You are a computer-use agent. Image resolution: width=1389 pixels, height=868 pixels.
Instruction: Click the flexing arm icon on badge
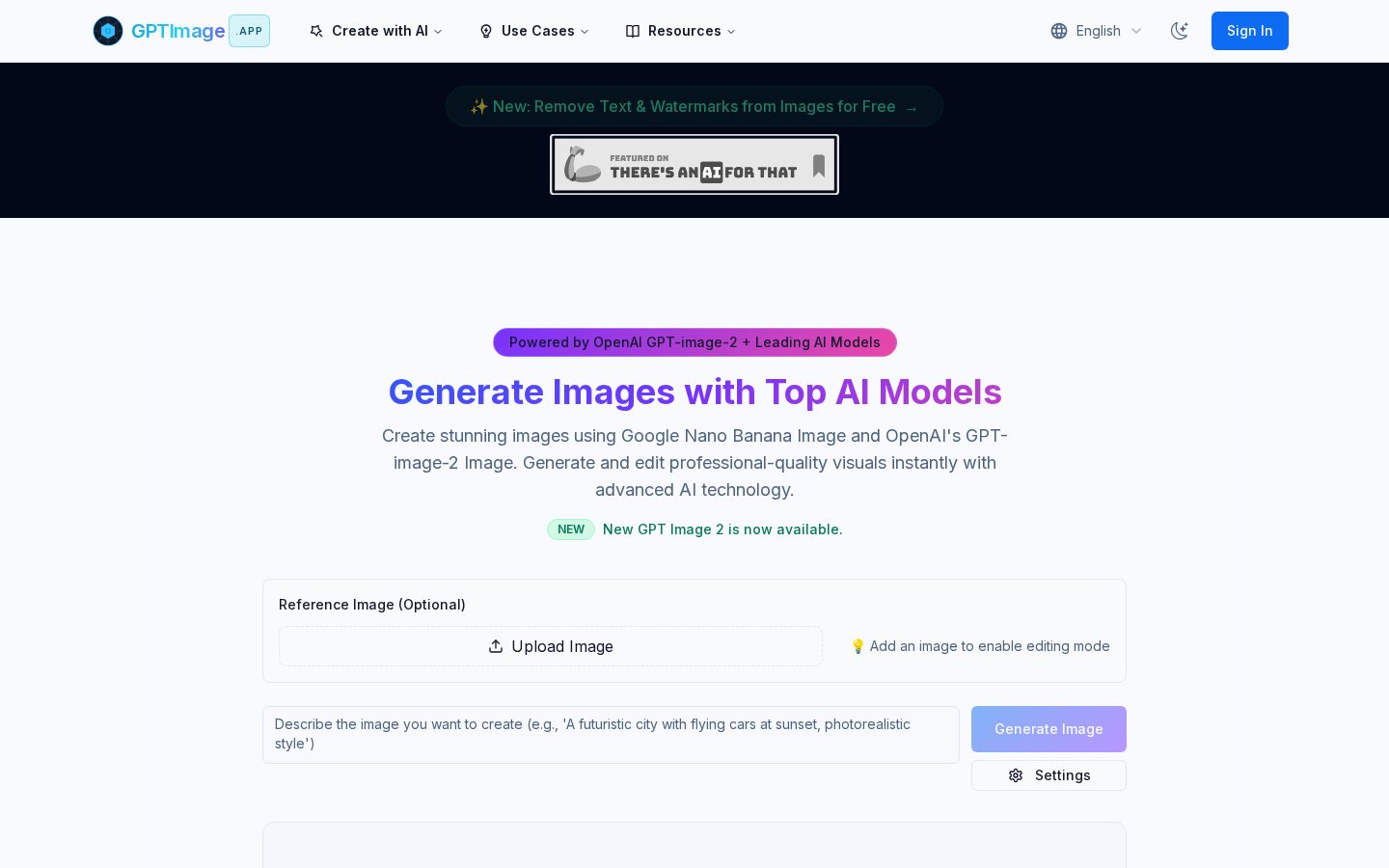tap(583, 165)
